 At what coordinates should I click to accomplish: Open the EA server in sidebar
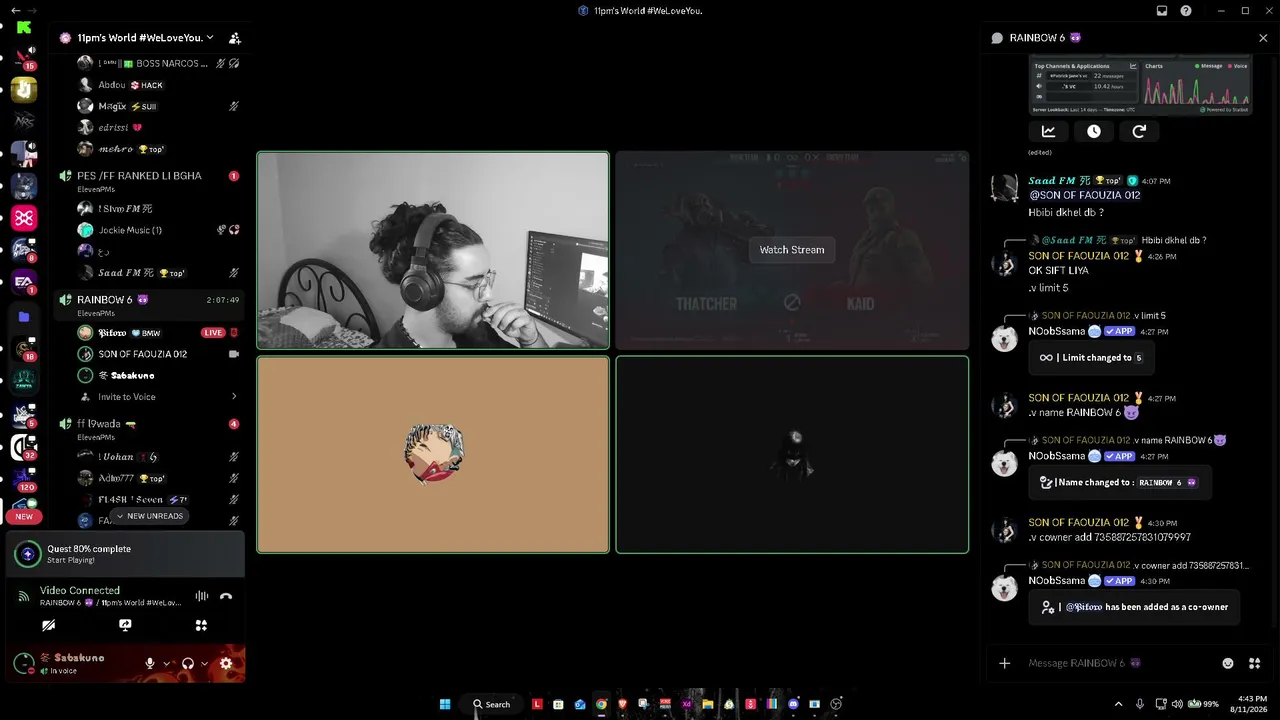click(x=24, y=282)
